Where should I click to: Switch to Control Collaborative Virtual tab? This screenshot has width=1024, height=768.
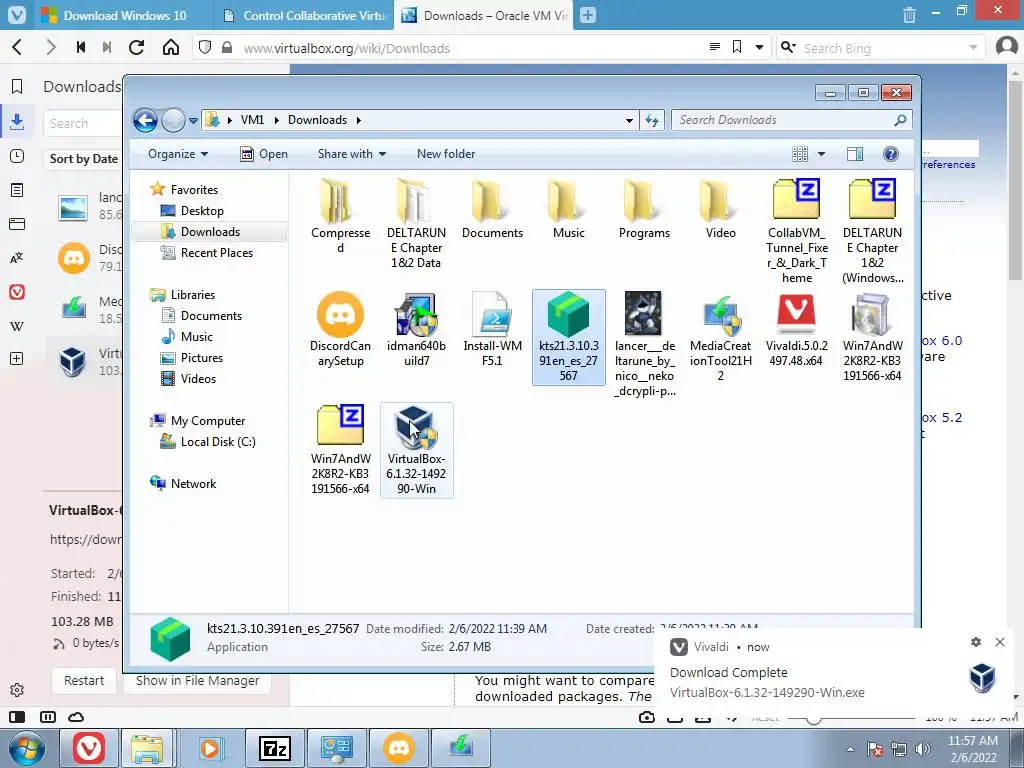click(304, 16)
